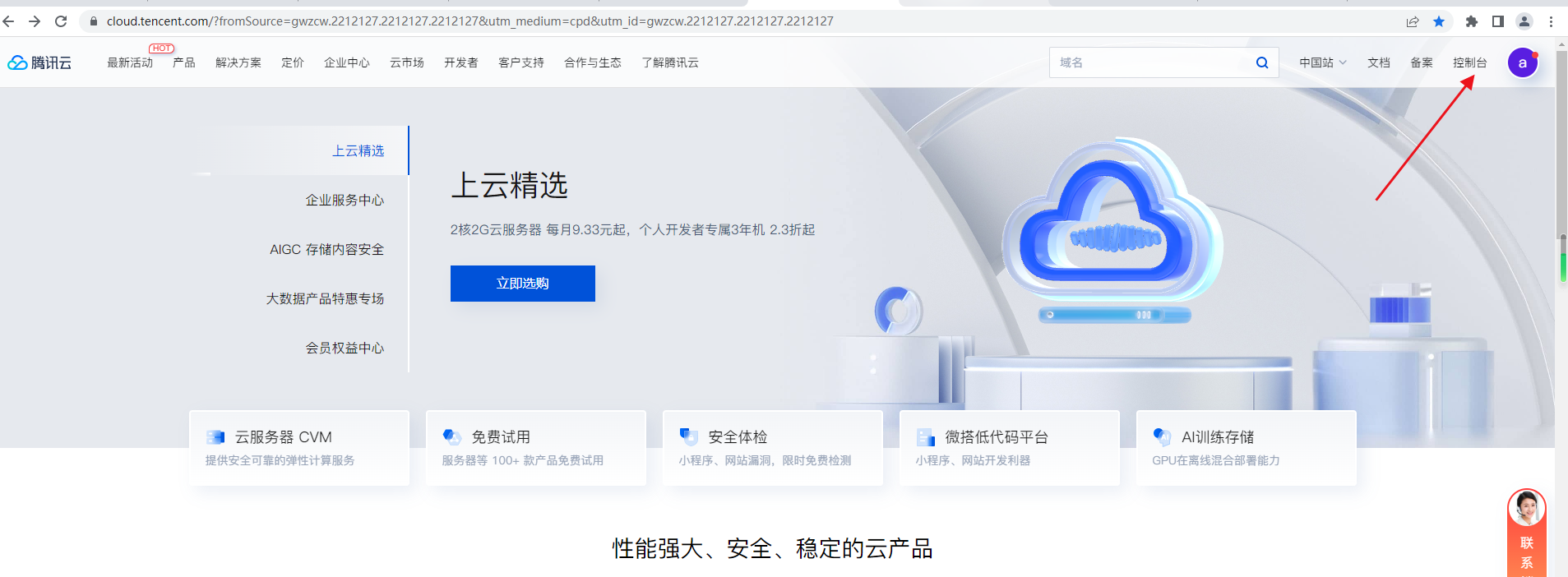Image resolution: width=1568 pixels, height=577 pixels.
Task: Click the 安全体检 shield icon
Action: click(x=689, y=437)
